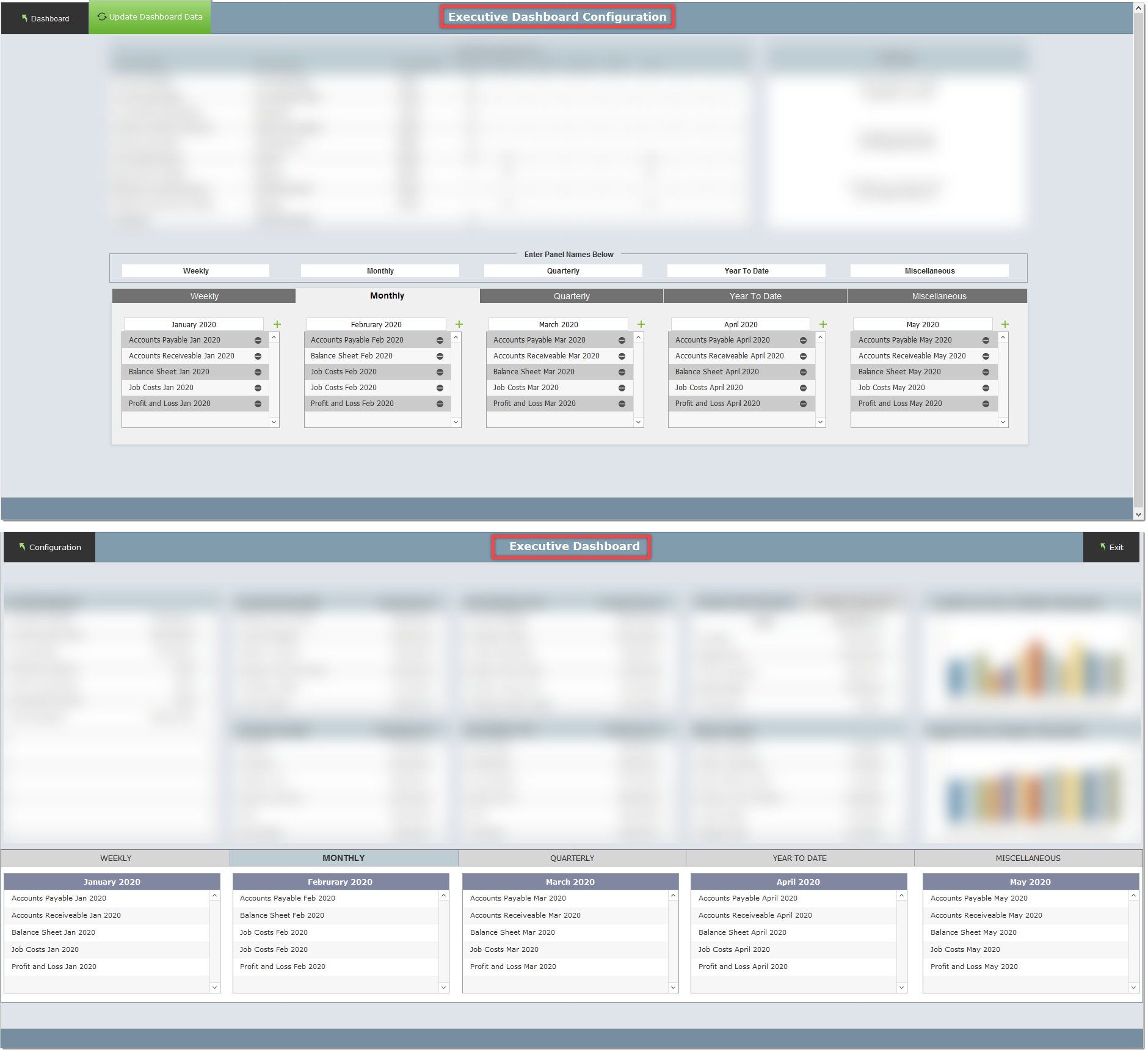
Task: Add item to Februrary 2020 panel with plus
Action: (x=459, y=324)
